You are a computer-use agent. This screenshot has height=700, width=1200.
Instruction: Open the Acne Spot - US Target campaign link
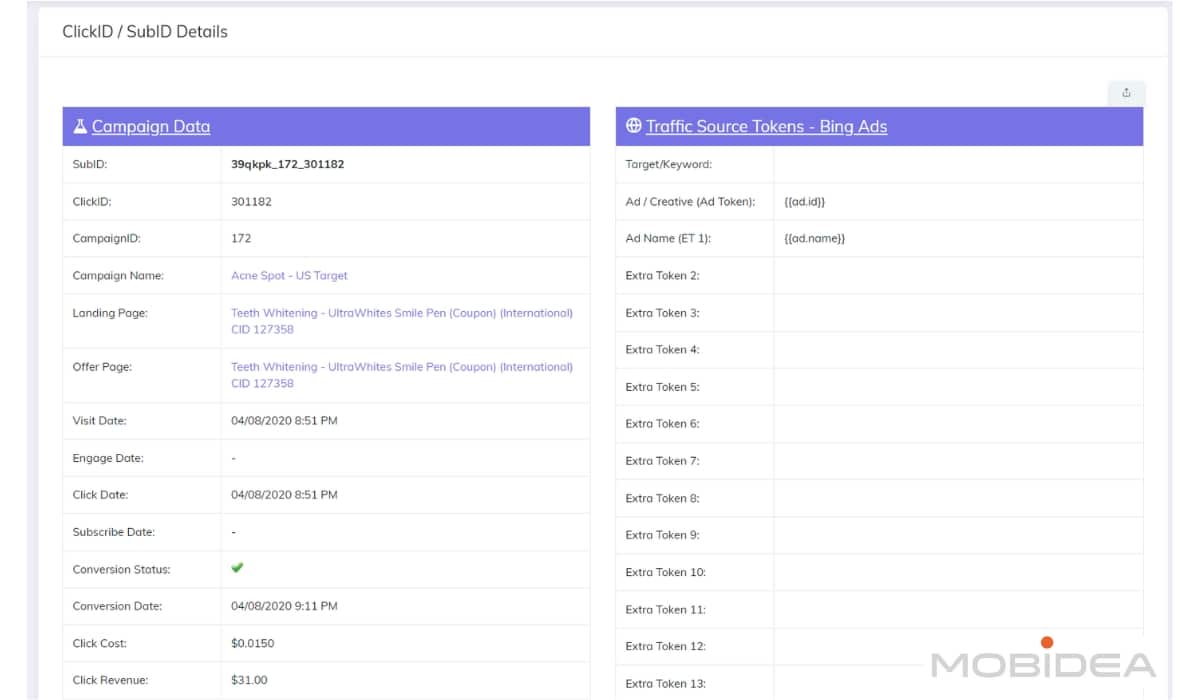tap(289, 275)
